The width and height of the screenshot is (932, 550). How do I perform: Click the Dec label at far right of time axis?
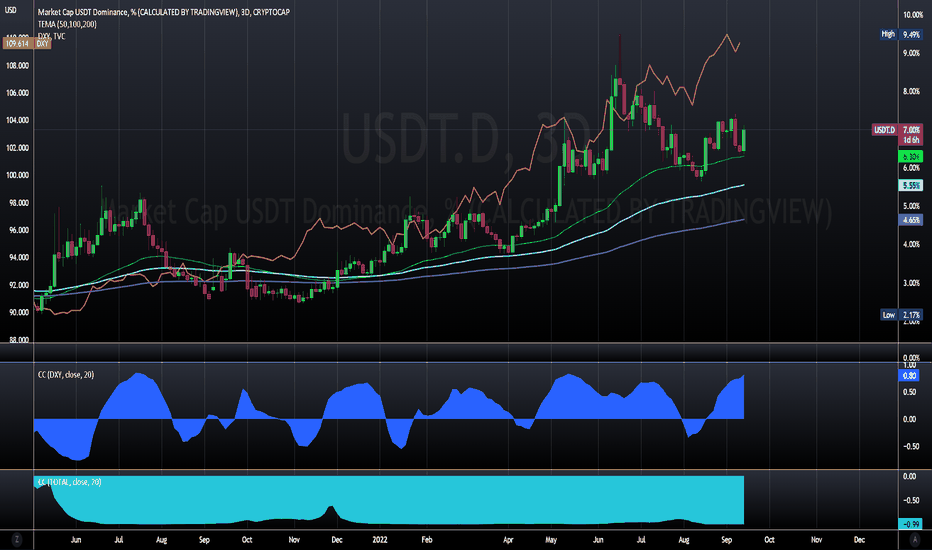[859, 540]
